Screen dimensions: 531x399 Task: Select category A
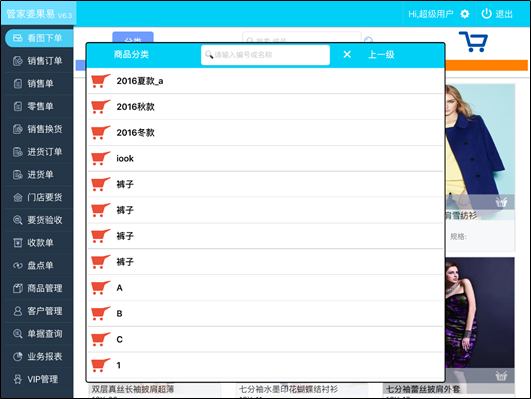[266, 288]
